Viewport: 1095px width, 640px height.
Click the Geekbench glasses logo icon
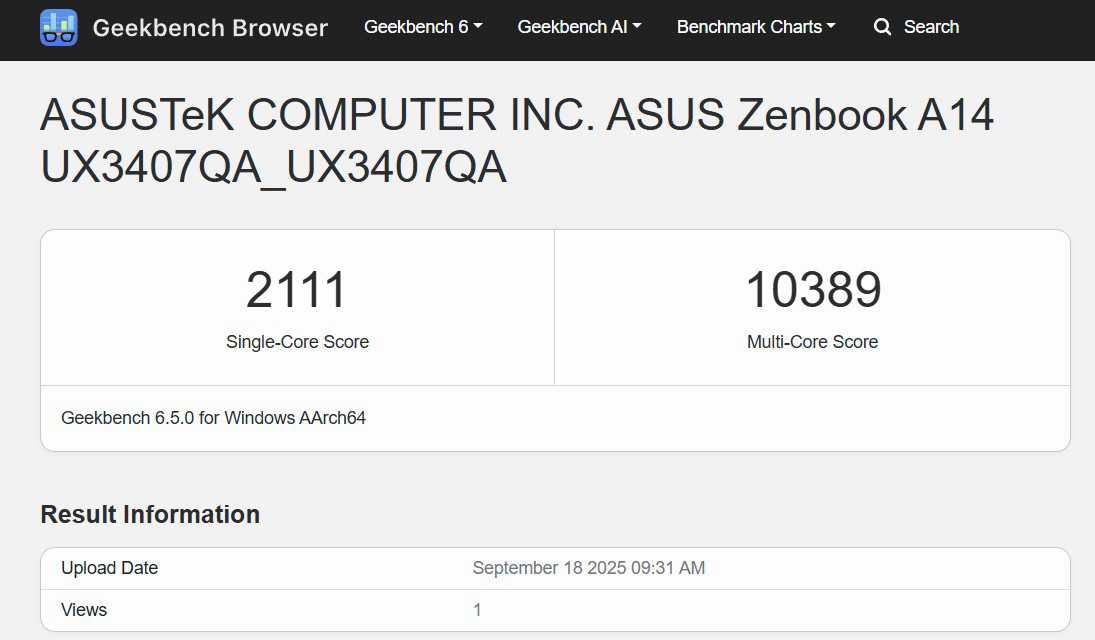pos(58,27)
